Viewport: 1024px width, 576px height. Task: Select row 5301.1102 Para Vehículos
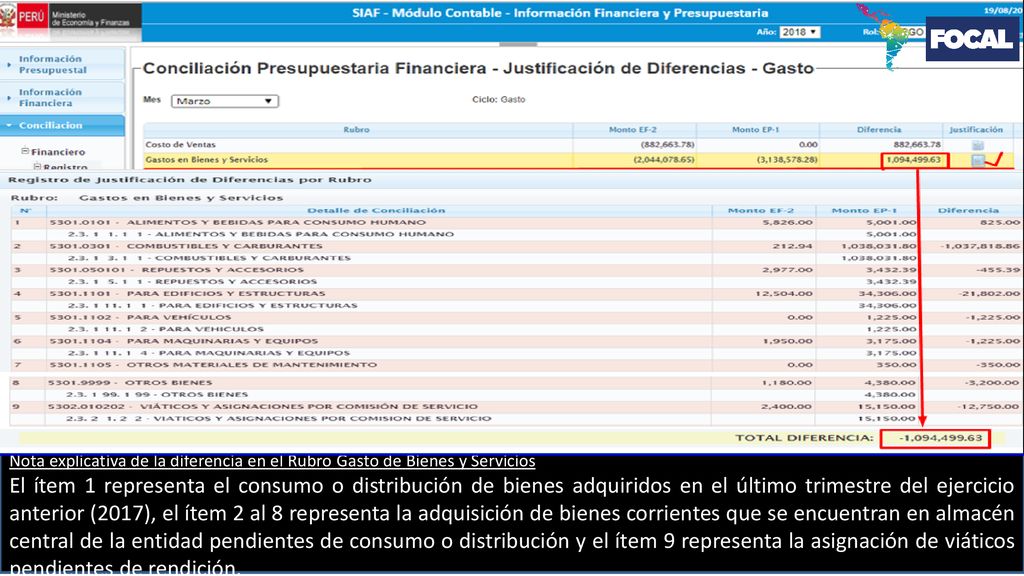(515, 317)
